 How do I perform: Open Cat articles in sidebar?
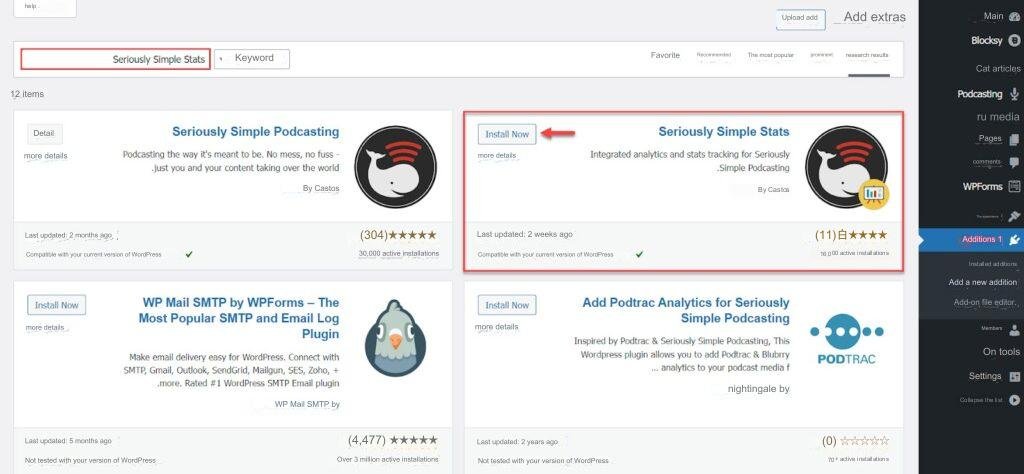pos(997,69)
